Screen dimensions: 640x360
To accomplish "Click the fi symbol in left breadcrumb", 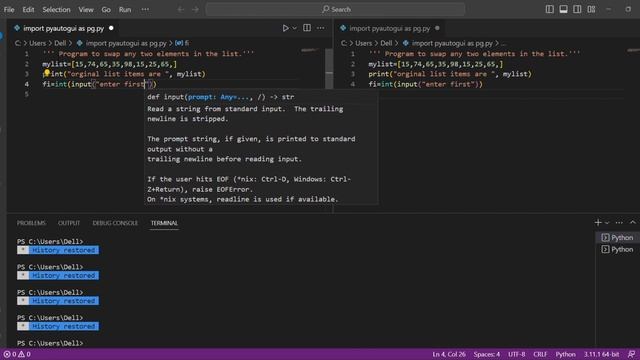I will (x=182, y=43).
